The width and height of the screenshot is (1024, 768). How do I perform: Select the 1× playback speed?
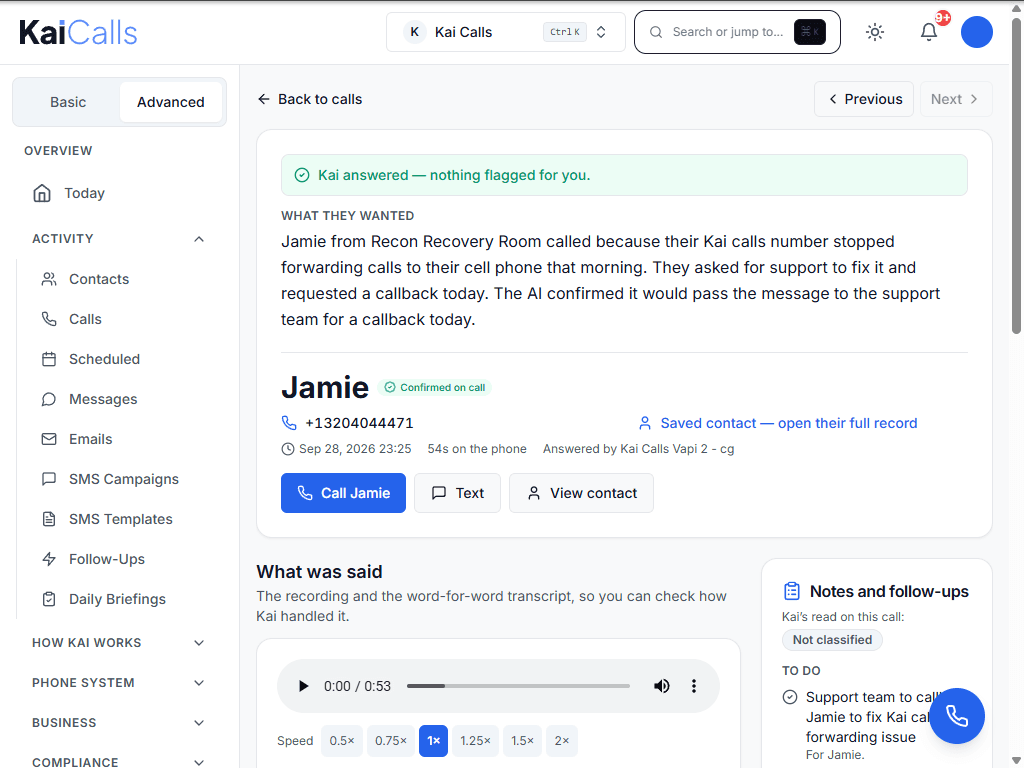pyautogui.click(x=434, y=741)
